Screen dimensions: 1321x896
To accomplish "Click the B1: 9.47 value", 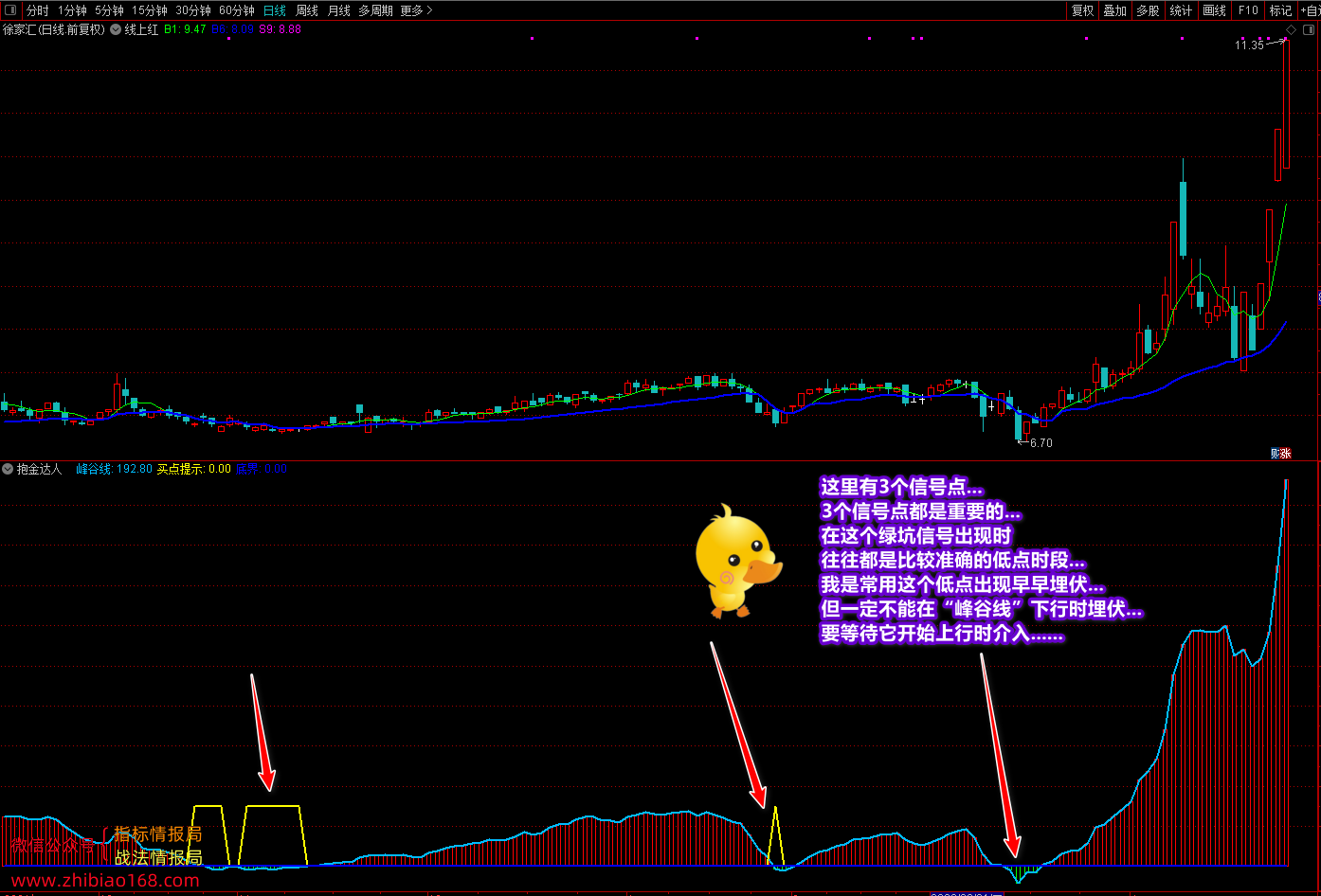I will point(185,29).
